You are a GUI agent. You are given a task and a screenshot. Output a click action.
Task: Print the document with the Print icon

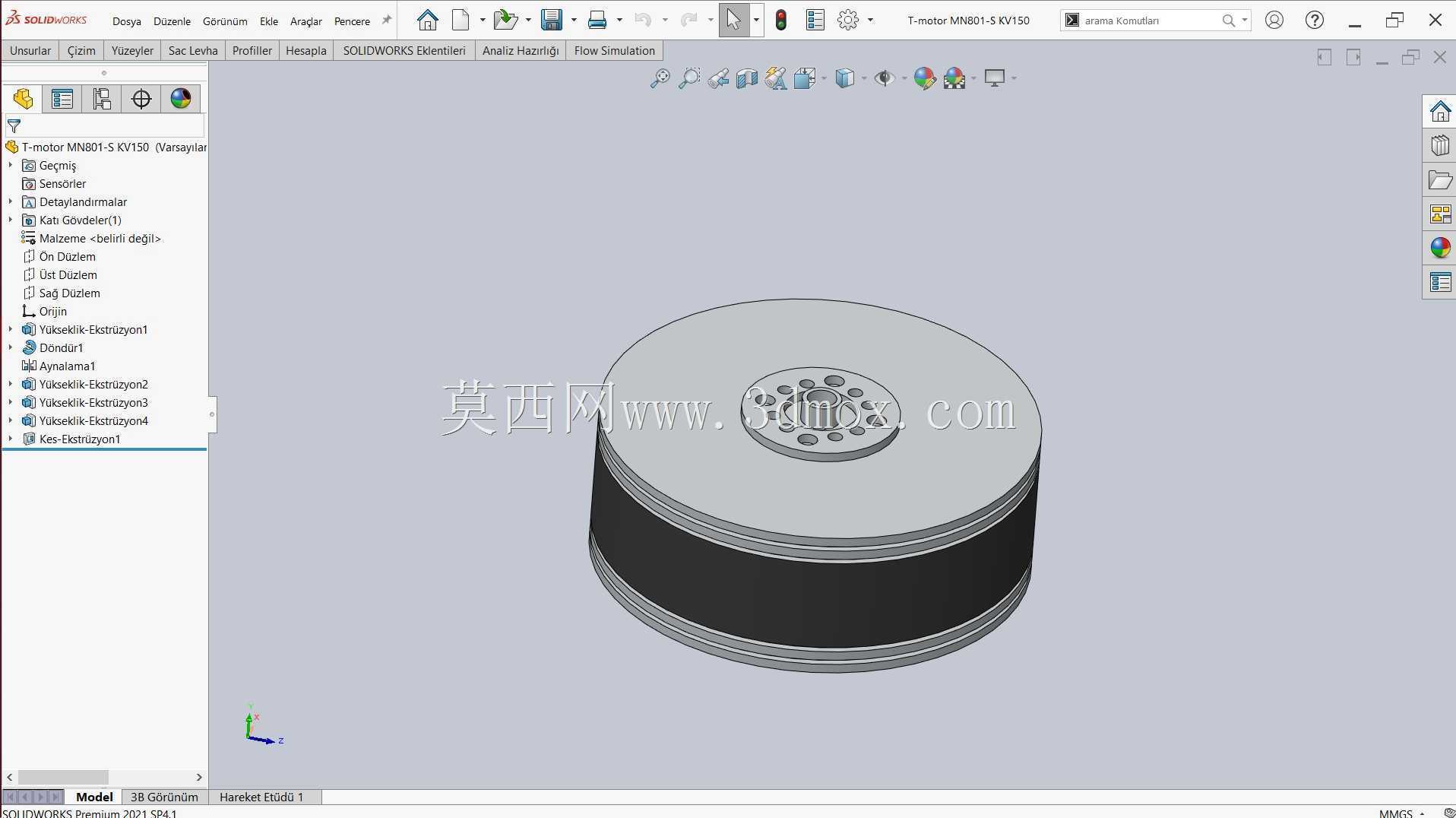(x=597, y=20)
